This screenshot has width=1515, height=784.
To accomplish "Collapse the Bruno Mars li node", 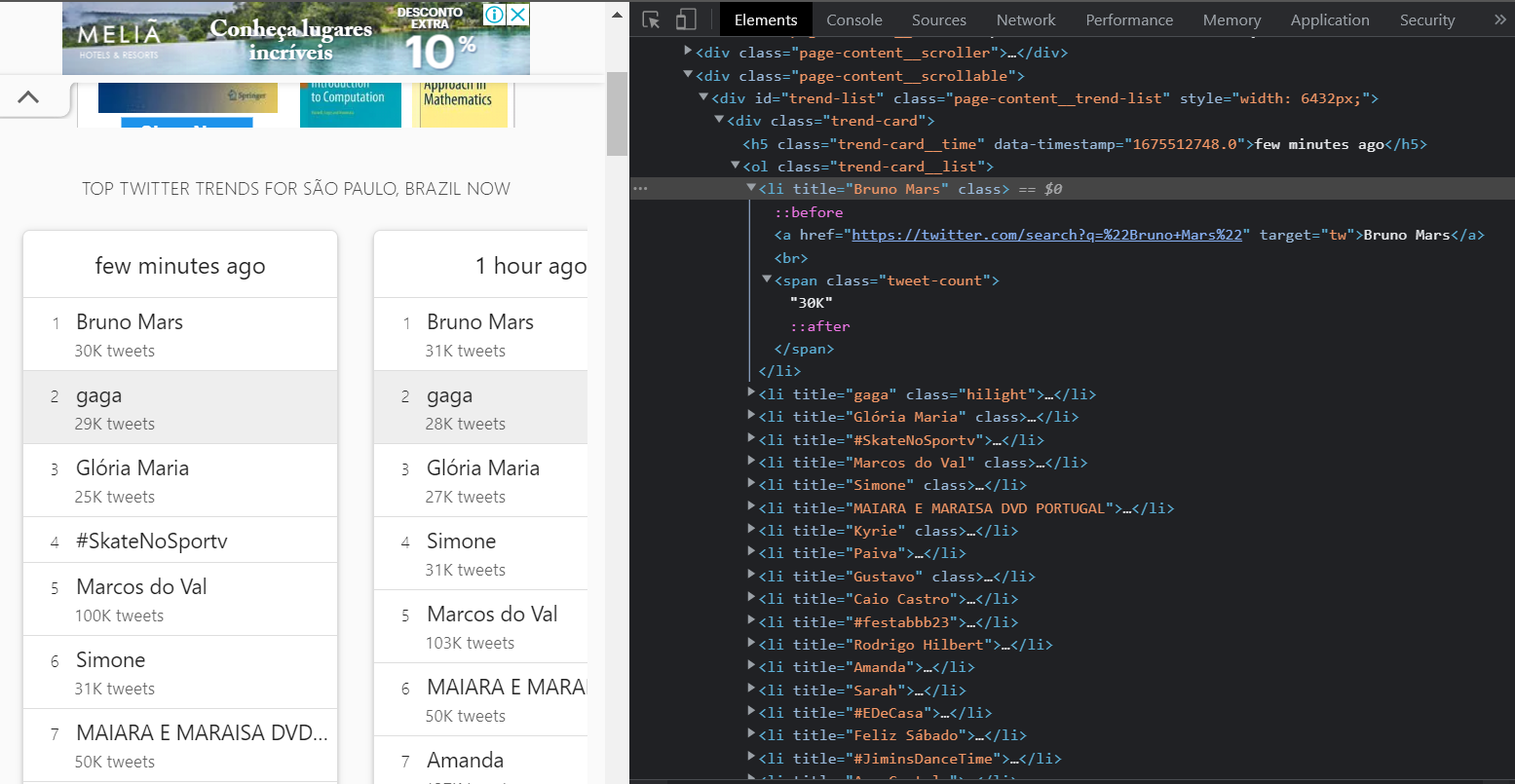I will 751,188.
